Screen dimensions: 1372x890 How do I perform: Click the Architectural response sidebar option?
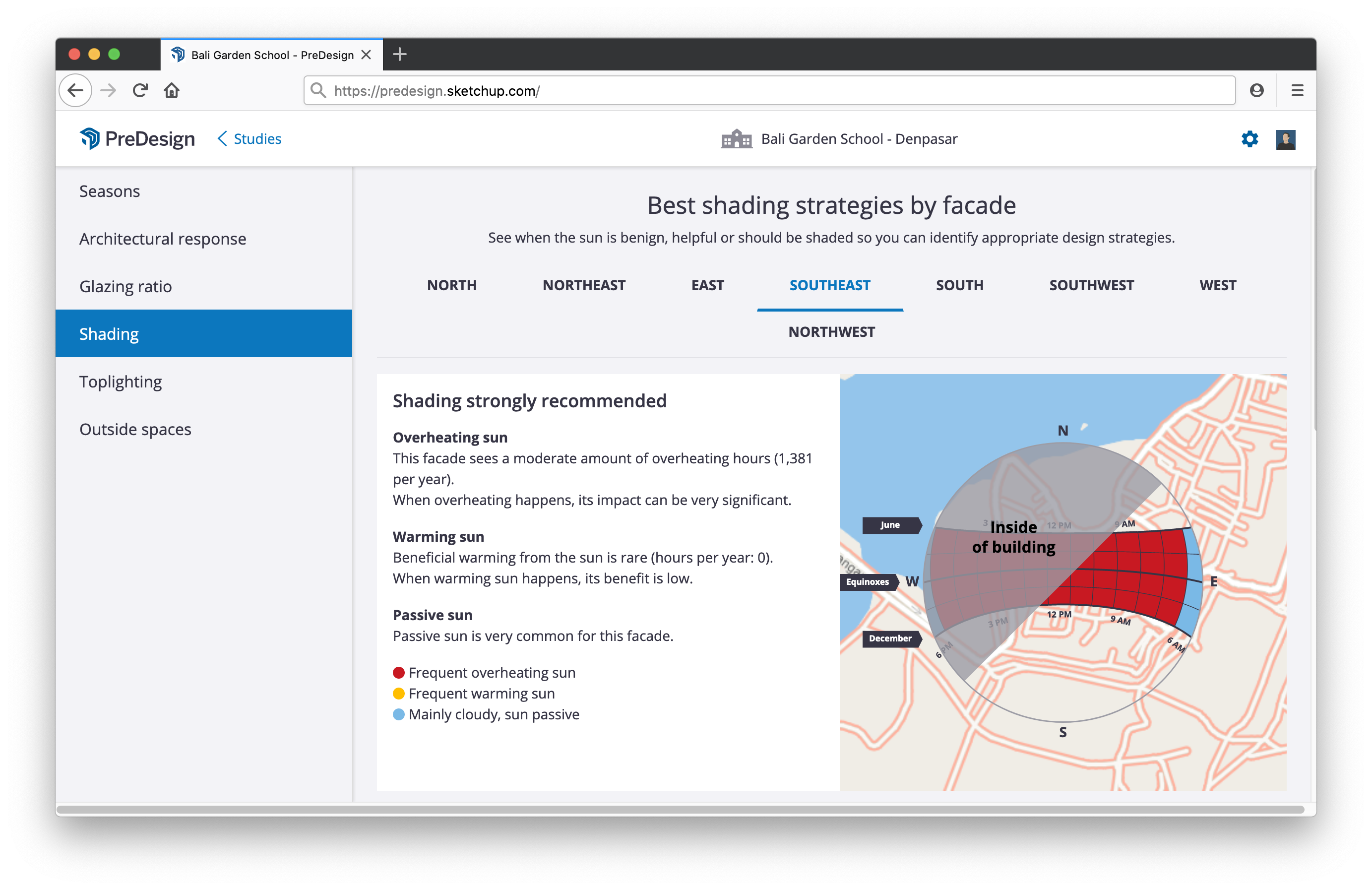click(162, 238)
